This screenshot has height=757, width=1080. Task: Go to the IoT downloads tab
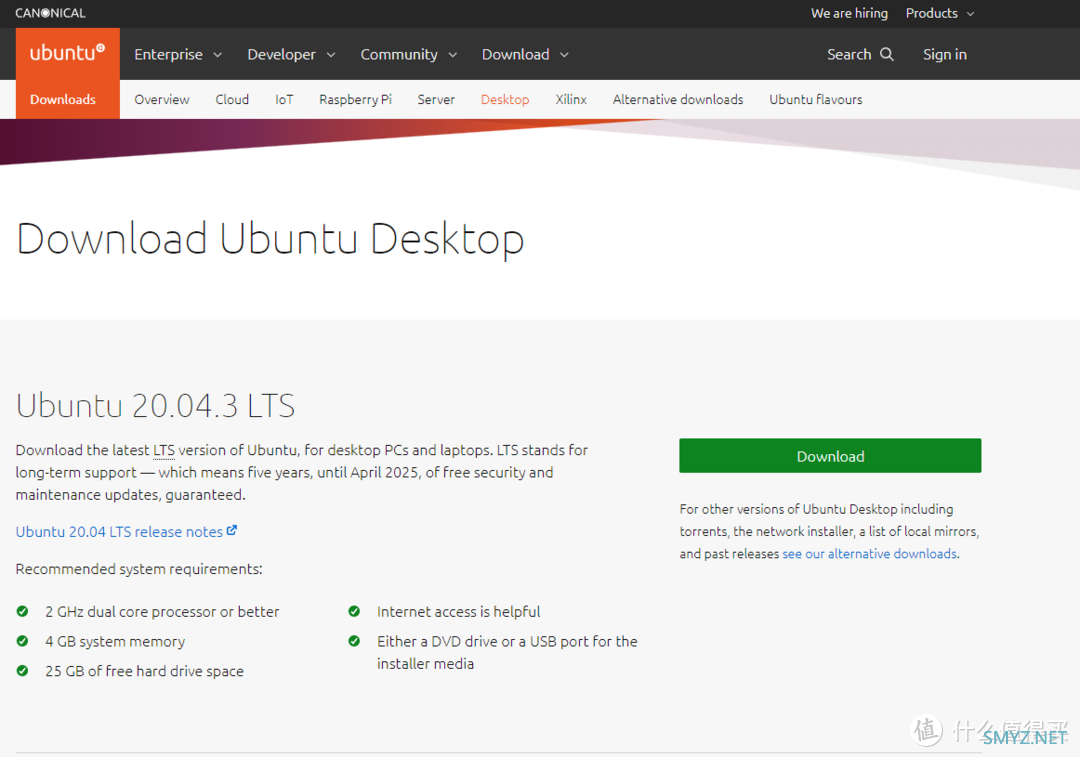point(284,99)
